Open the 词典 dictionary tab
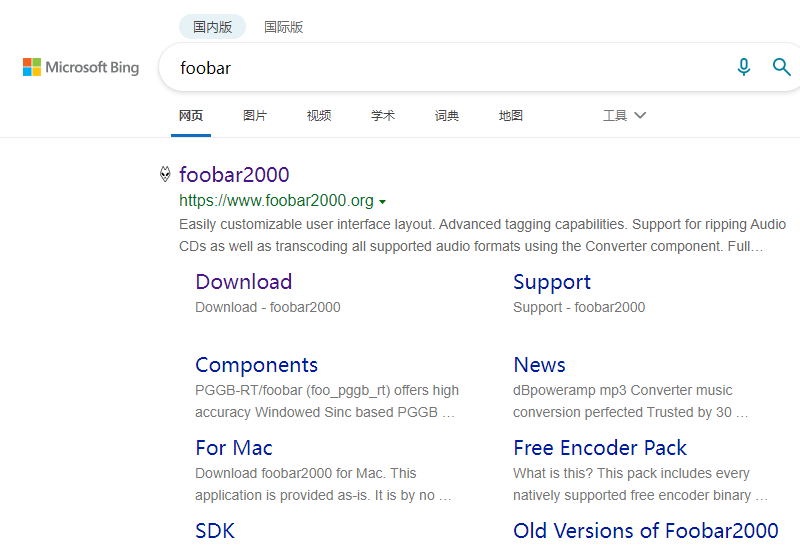Image resolution: width=800 pixels, height=550 pixels. (447, 115)
